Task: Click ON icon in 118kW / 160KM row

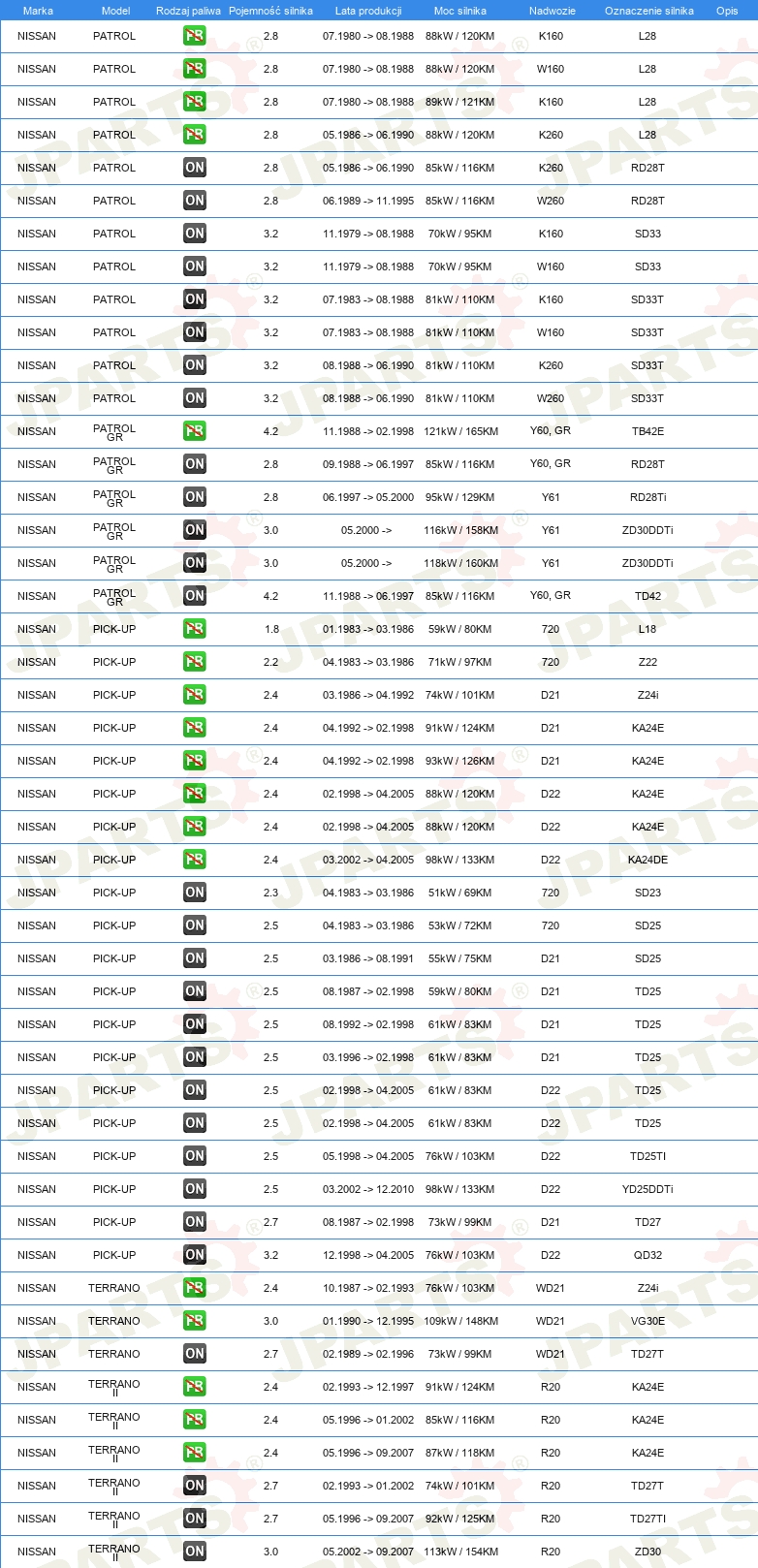Action: click(x=195, y=563)
